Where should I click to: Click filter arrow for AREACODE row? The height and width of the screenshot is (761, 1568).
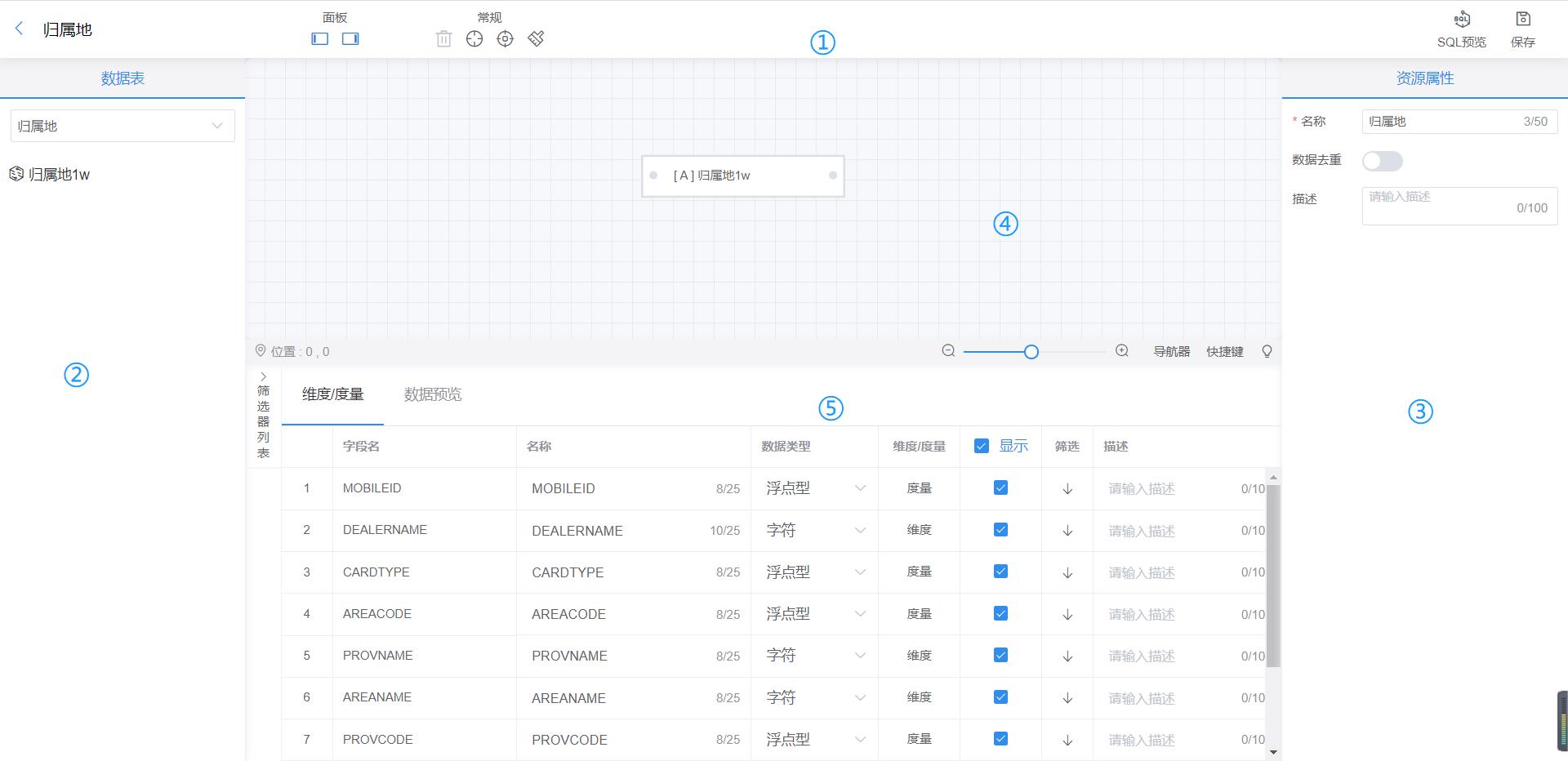[1067, 615]
